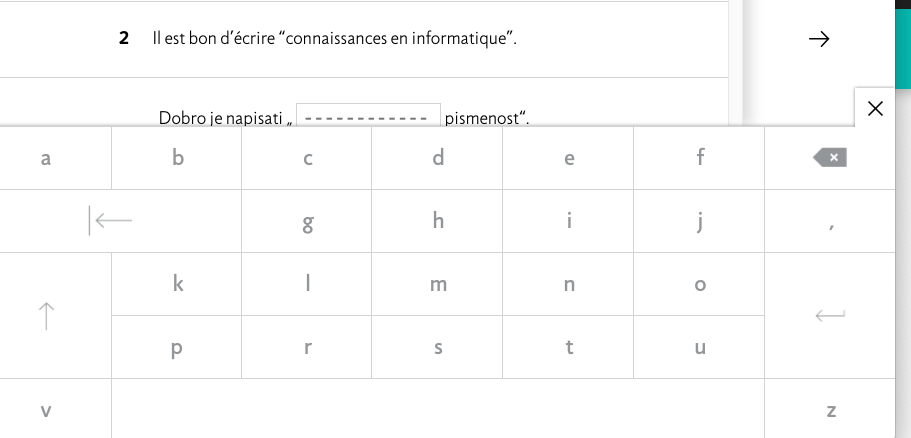Tap the 'm' key
911x438 pixels.
[437, 285]
